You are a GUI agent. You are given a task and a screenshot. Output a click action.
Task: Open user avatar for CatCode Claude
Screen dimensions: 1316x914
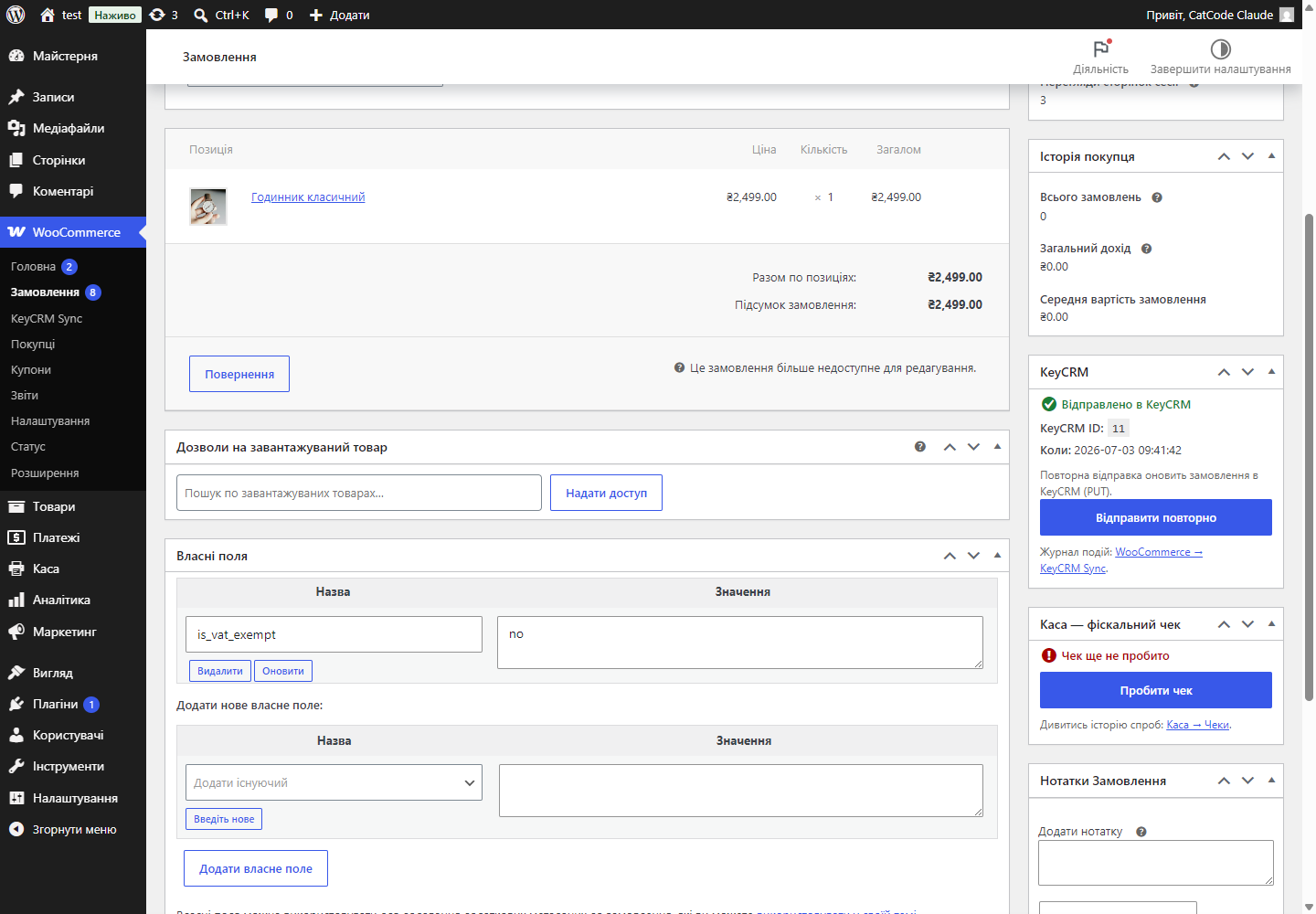coord(1287,15)
